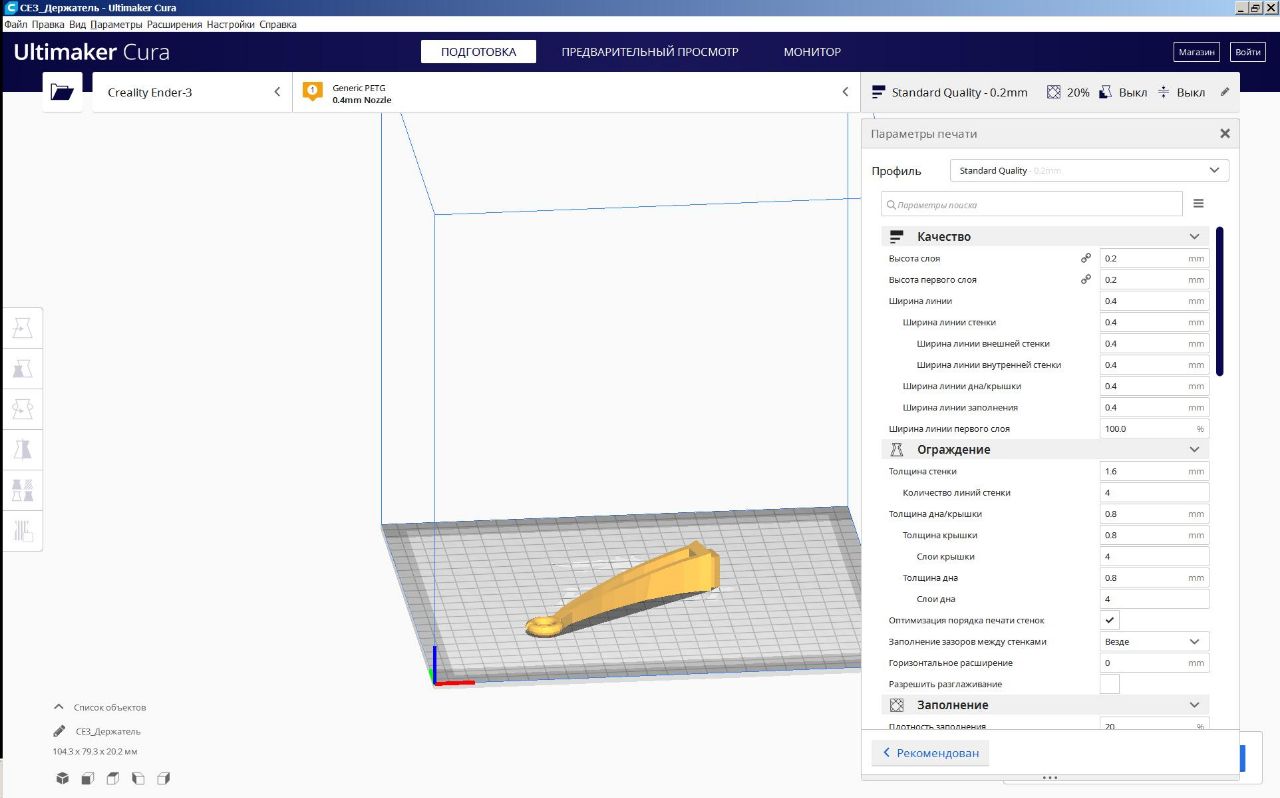Viewport: 1280px width, 798px height.
Task: Switch to left side view cube icon
Action: (x=138, y=778)
